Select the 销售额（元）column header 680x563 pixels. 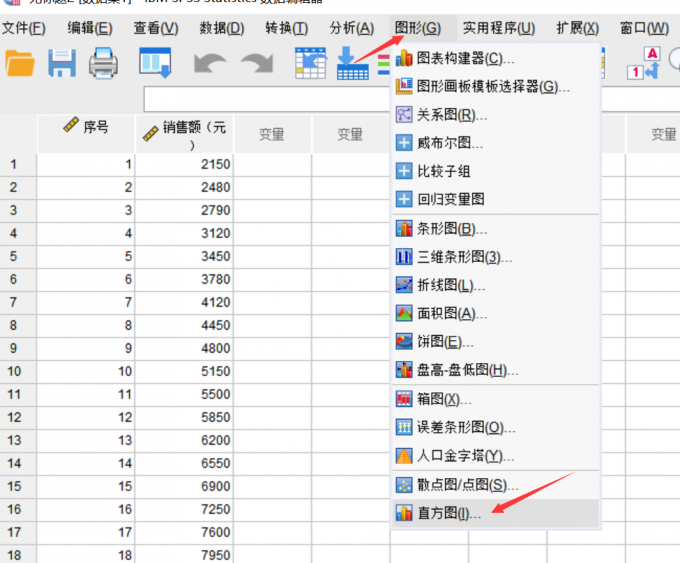click(185, 134)
